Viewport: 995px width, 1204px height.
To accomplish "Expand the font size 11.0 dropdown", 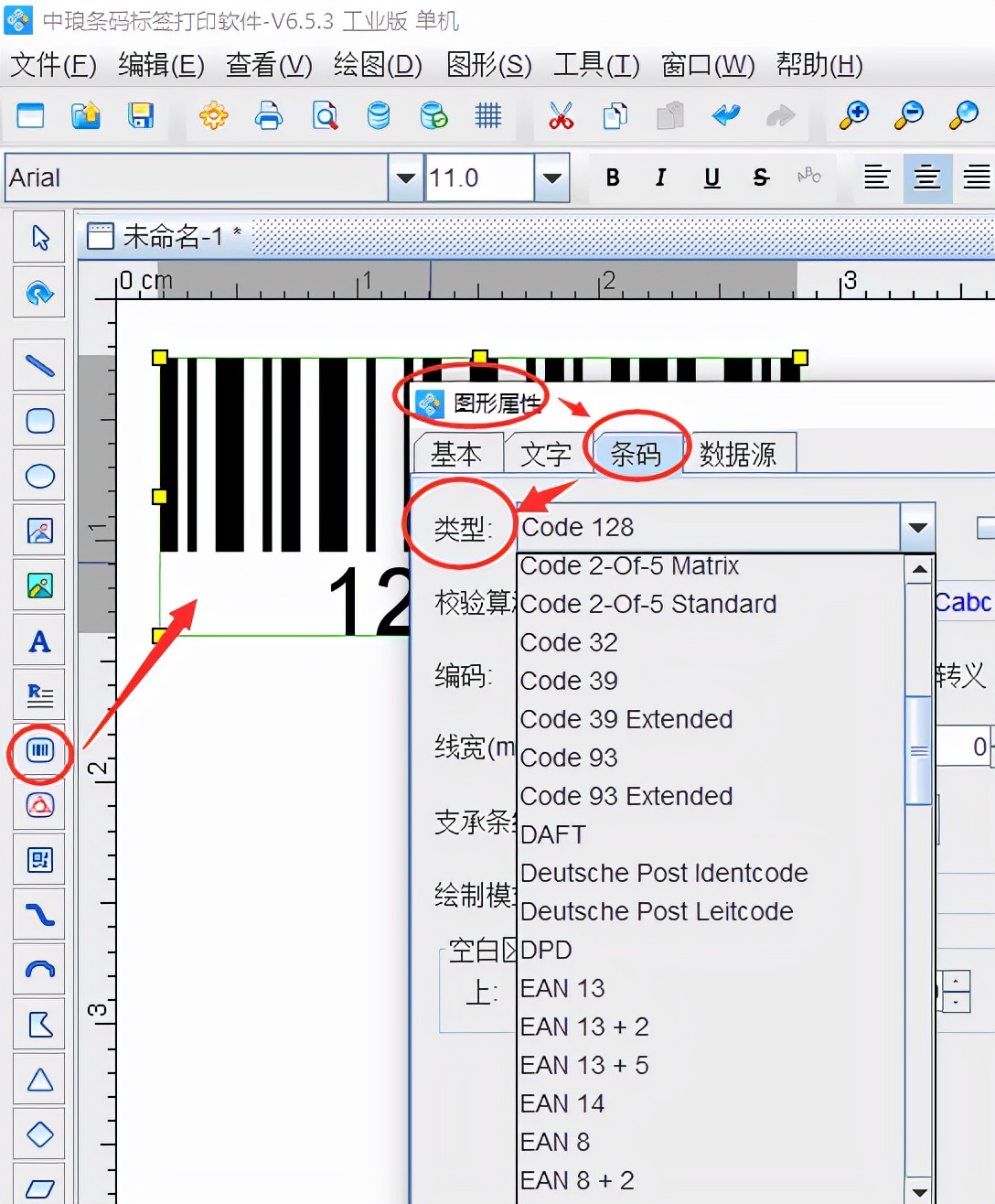I will pos(551,177).
